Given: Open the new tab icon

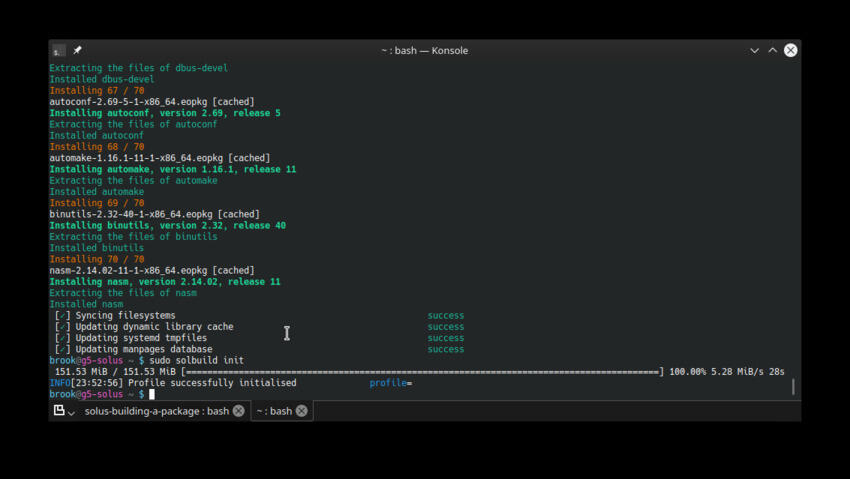Looking at the screenshot, I should pyautogui.click(x=59, y=410).
